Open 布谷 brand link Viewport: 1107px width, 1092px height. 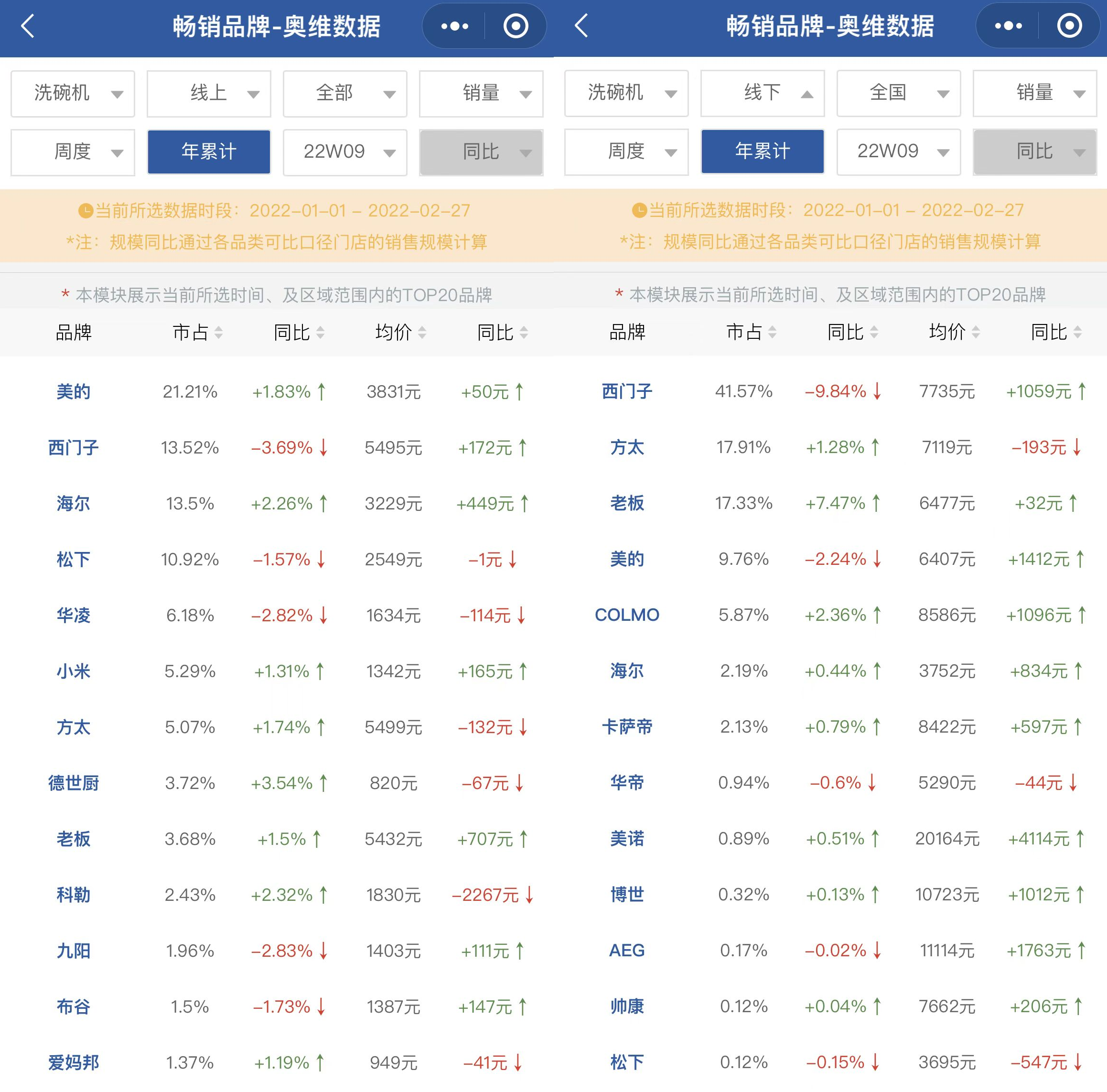point(74,1006)
